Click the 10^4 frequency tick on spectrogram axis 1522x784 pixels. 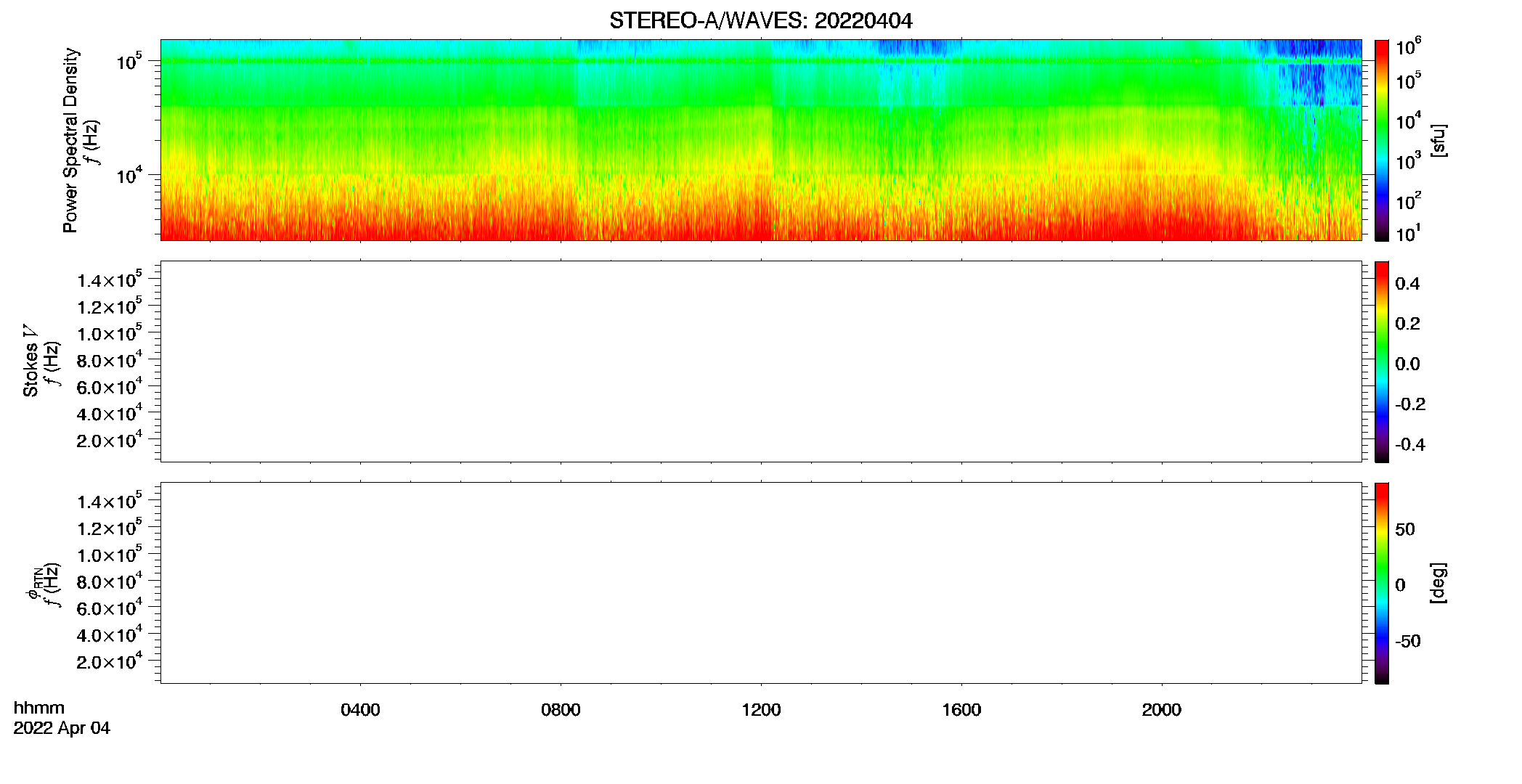click(130, 174)
